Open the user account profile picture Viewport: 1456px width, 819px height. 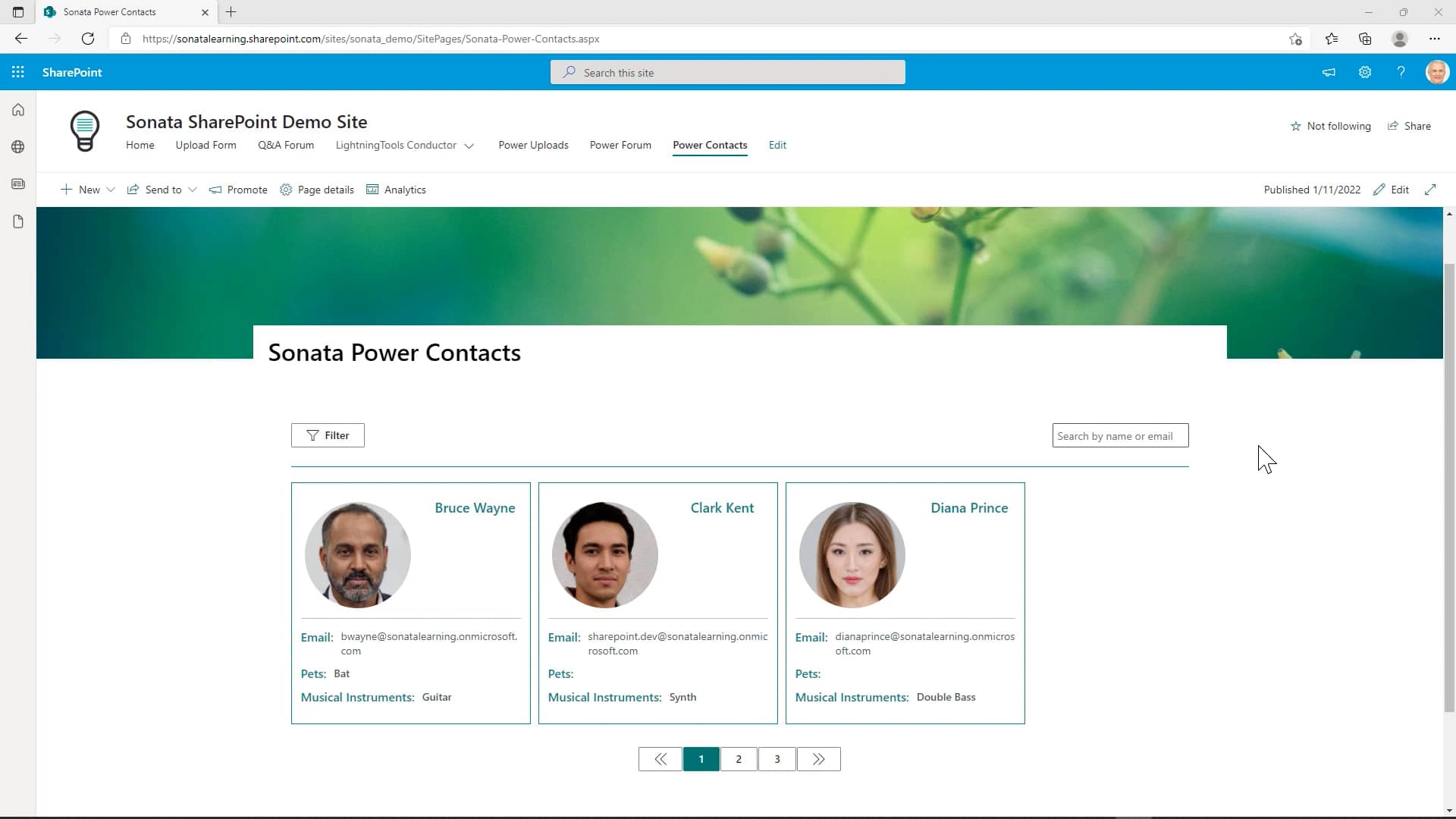(x=1437, y=72)
